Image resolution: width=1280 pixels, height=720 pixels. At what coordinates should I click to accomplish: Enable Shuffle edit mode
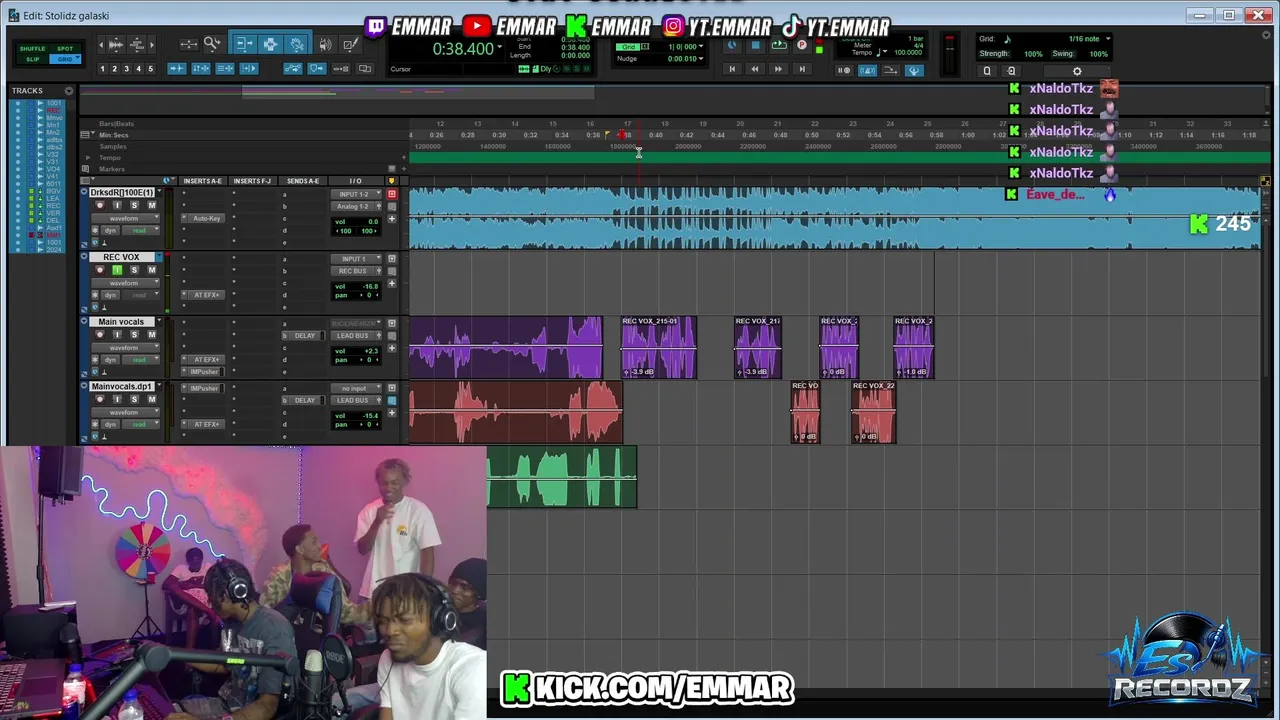pos(32,49)
